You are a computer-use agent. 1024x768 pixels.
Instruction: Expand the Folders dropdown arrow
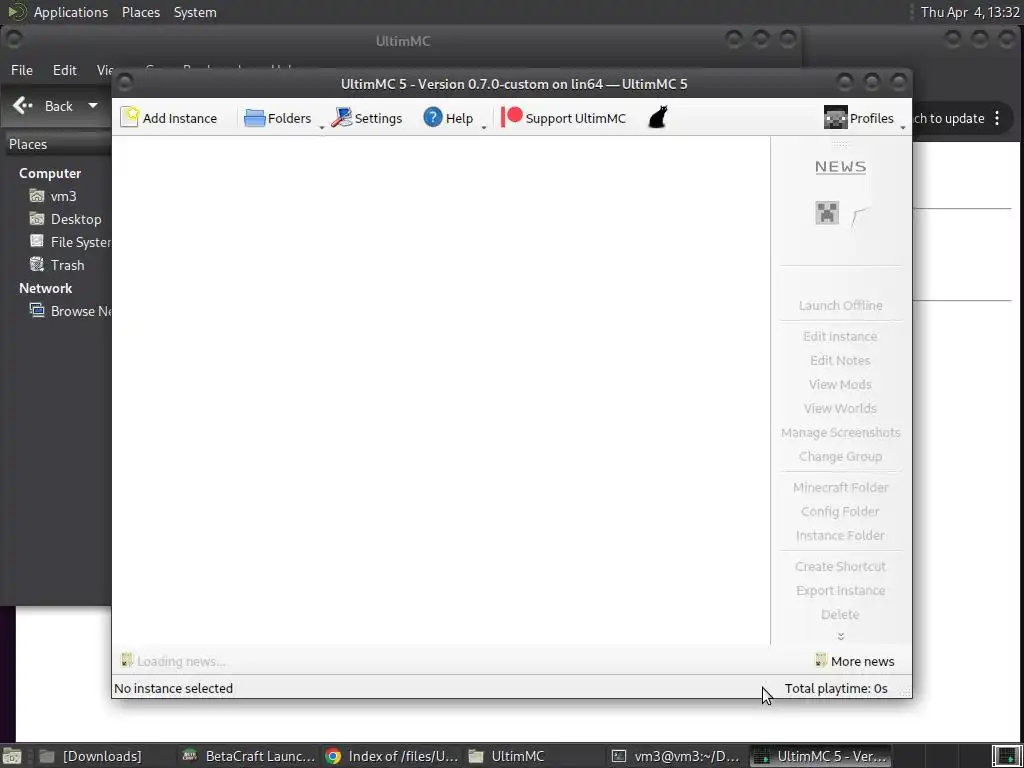coord(321,127)
